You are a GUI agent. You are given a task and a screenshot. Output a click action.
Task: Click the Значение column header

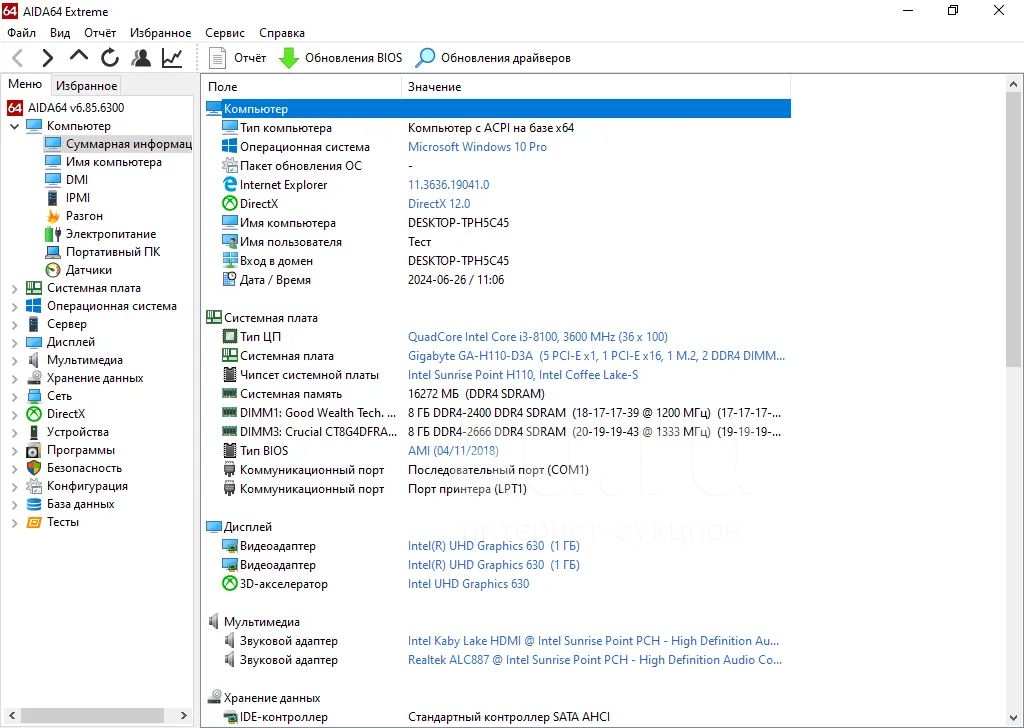pyautogui.click(x=596, y=87)
